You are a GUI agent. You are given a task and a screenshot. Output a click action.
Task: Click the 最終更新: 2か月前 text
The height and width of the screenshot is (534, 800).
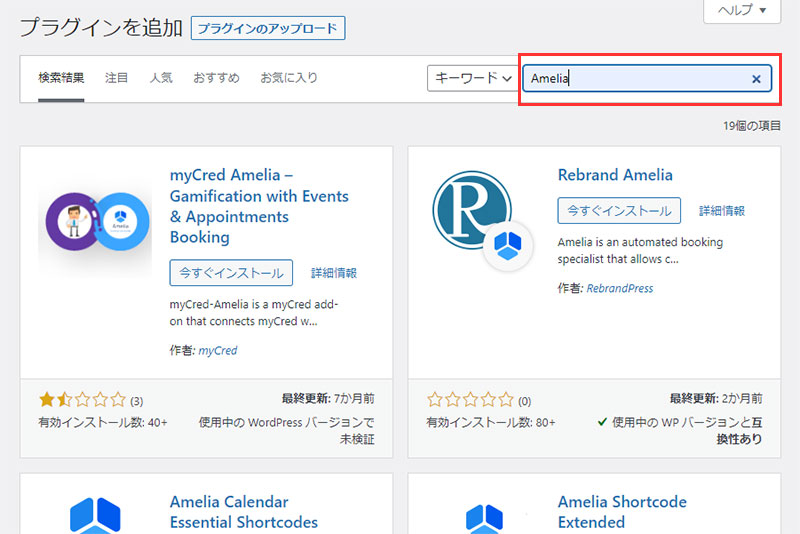[716, 398]
